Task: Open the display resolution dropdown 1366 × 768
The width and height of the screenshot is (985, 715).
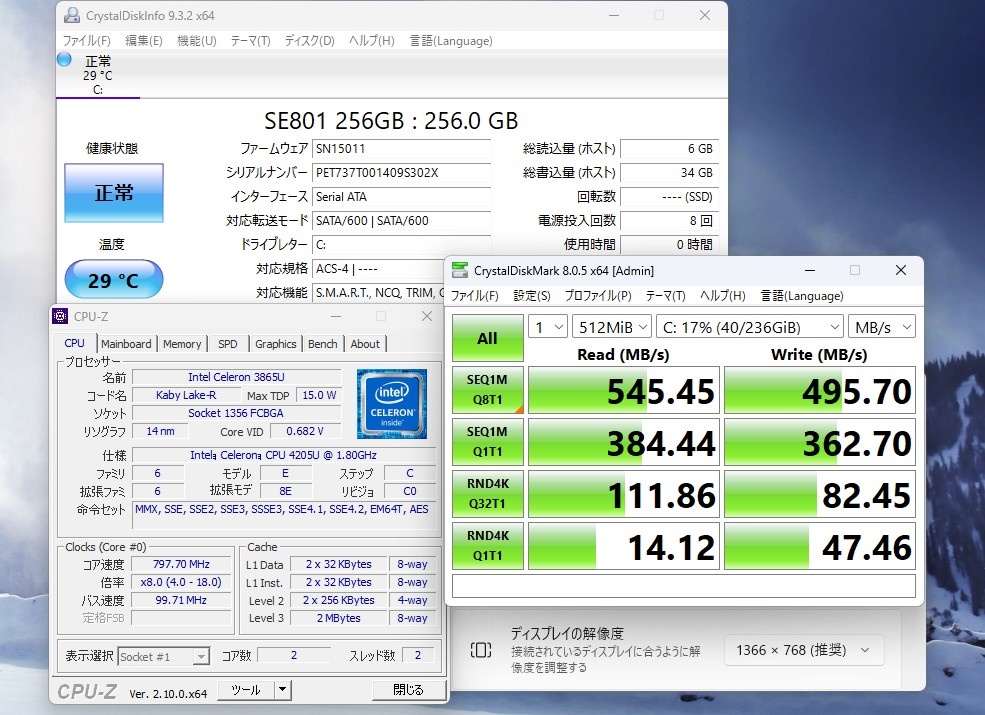Action: point(804,650)
